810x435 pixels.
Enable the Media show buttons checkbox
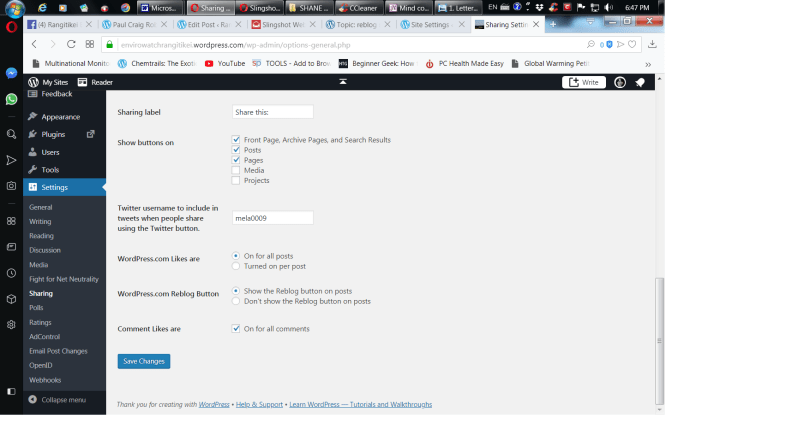tap(236, 170)
